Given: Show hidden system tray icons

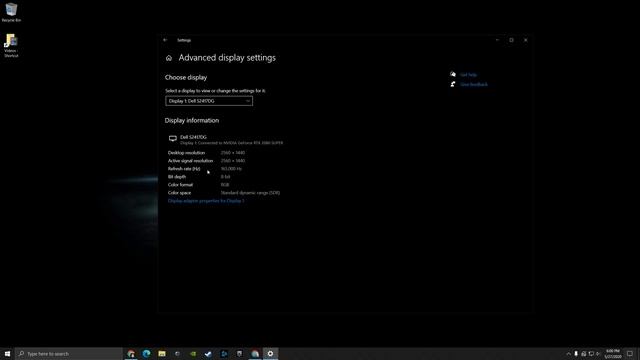Looking at the screenshot, I should (x=568, y=354).
